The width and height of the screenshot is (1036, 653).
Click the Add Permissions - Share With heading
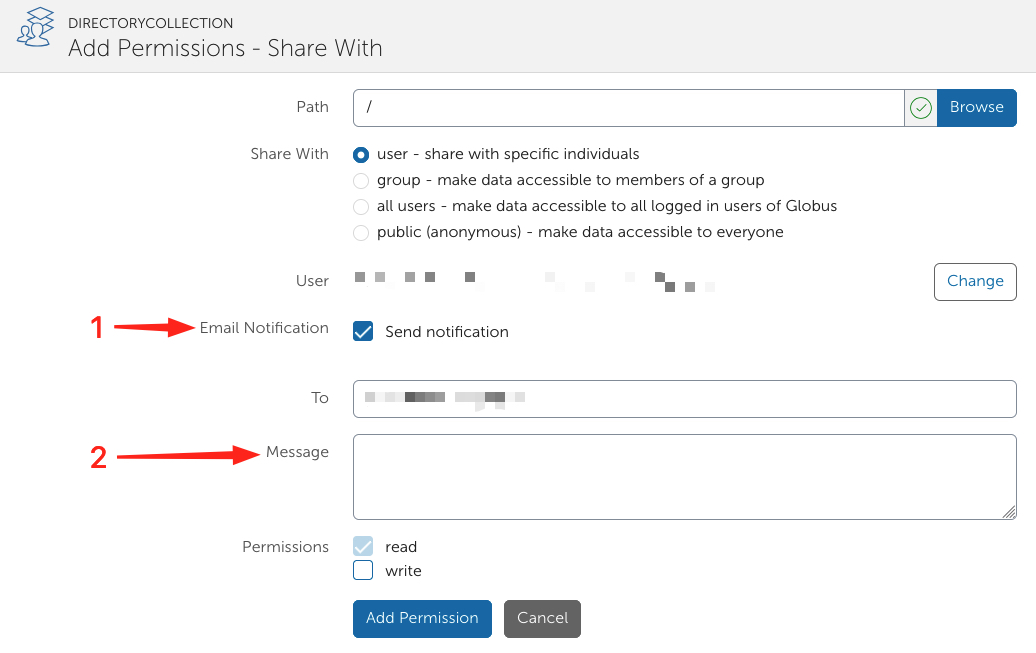[x=225, y=48]
